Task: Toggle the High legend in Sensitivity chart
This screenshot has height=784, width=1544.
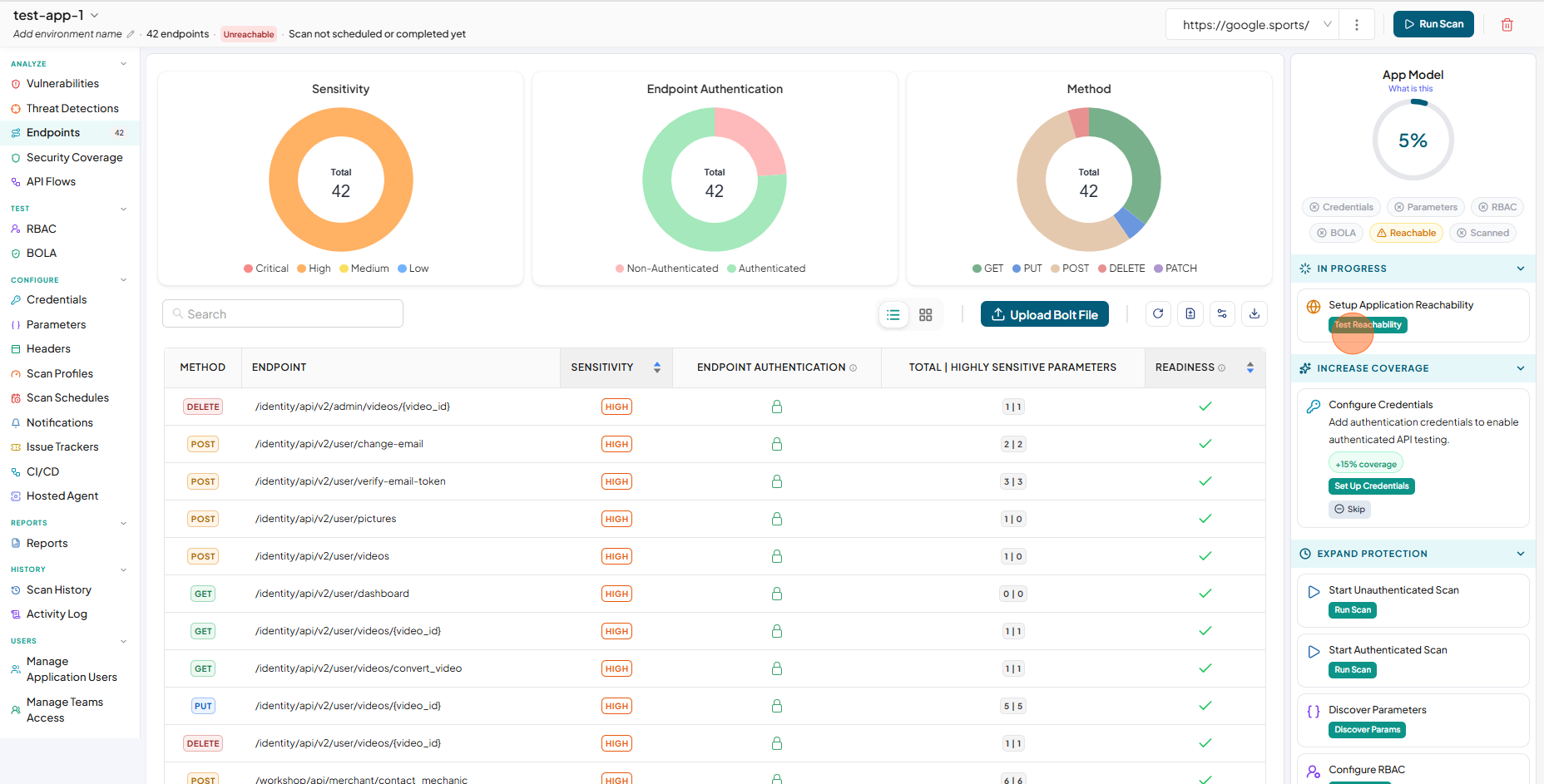Action: tap(314, 269)
